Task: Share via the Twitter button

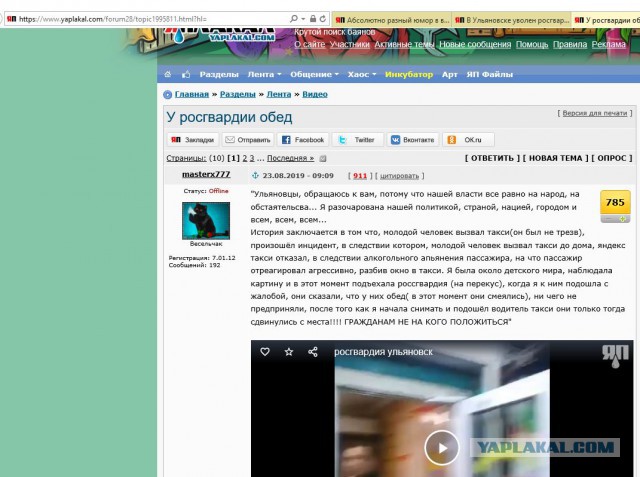Action: (x=358, y=140)
